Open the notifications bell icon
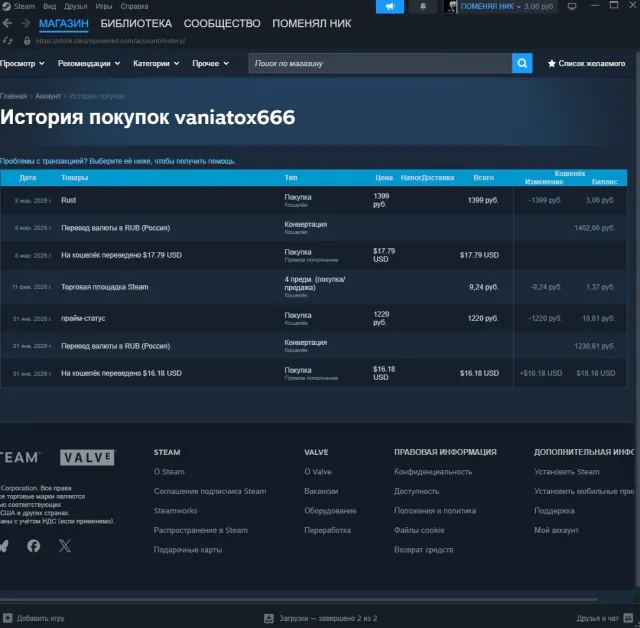The width and height of the screenshot is (640, 628). point(423,7)
